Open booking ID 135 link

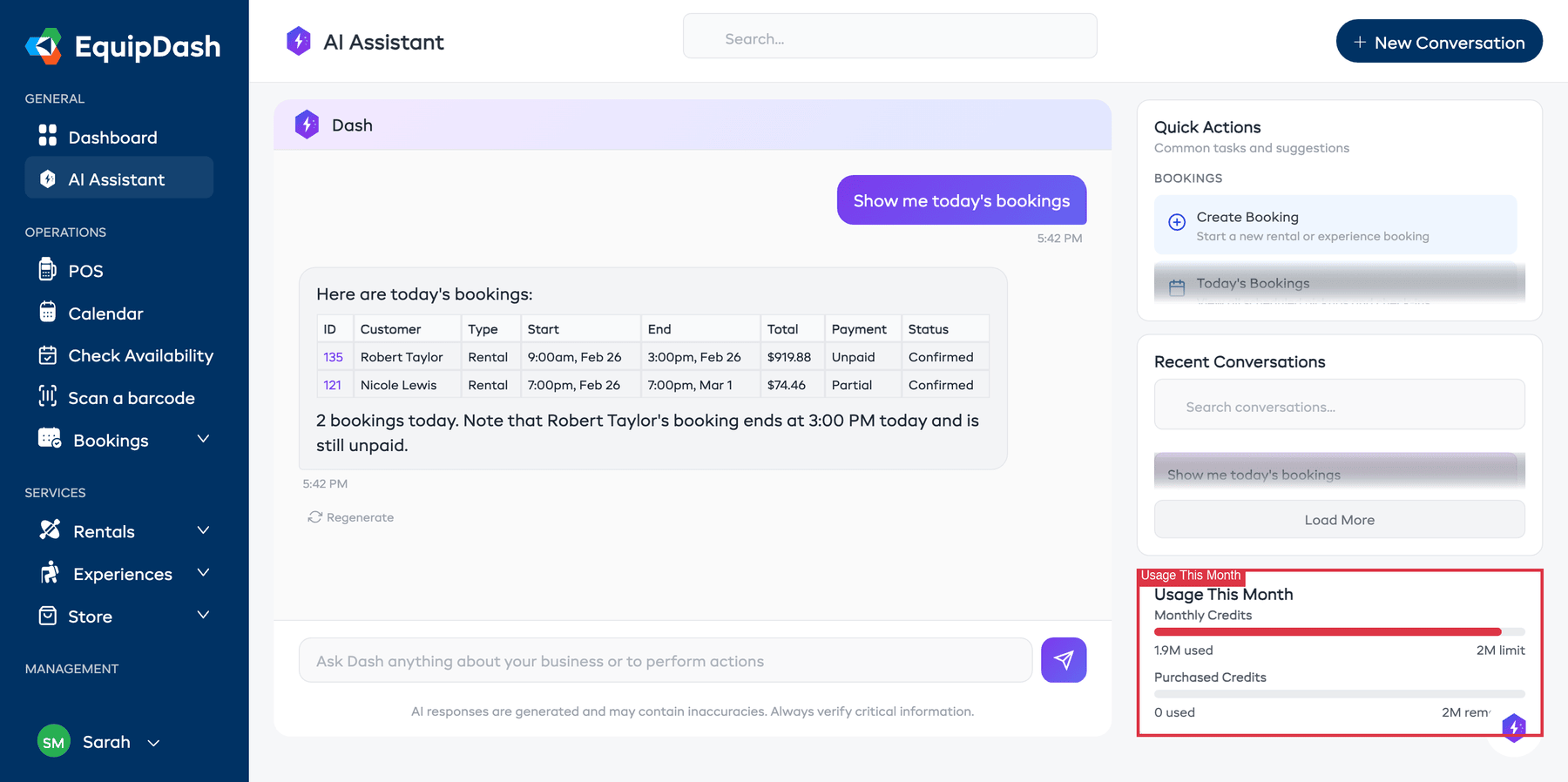333,357
